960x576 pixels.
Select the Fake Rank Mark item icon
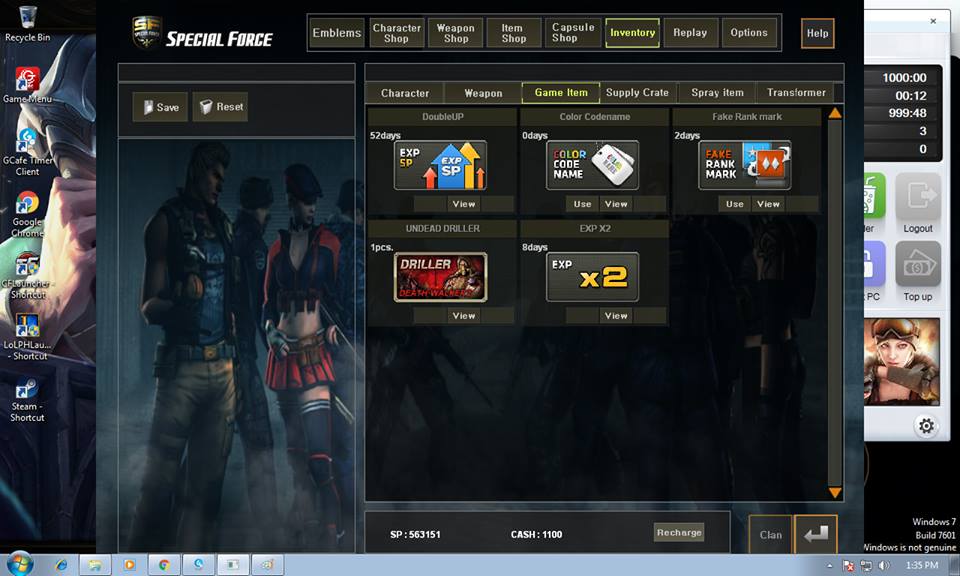coord(744,165)
